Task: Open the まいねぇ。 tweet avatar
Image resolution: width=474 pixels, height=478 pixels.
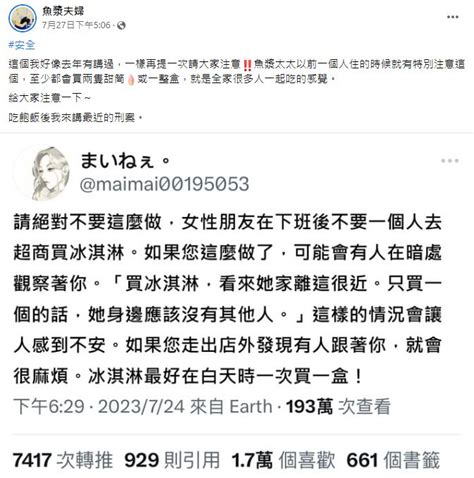Action: point(50,173)
